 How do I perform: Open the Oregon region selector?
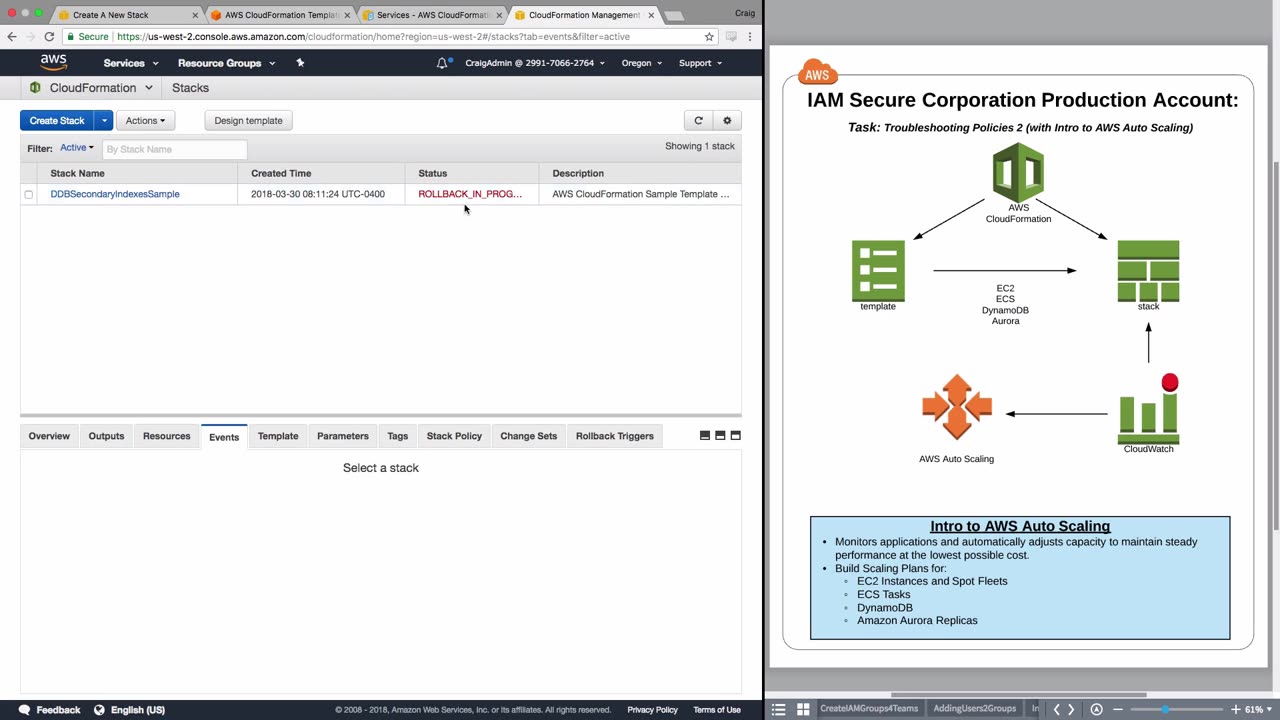pos(642,63)
